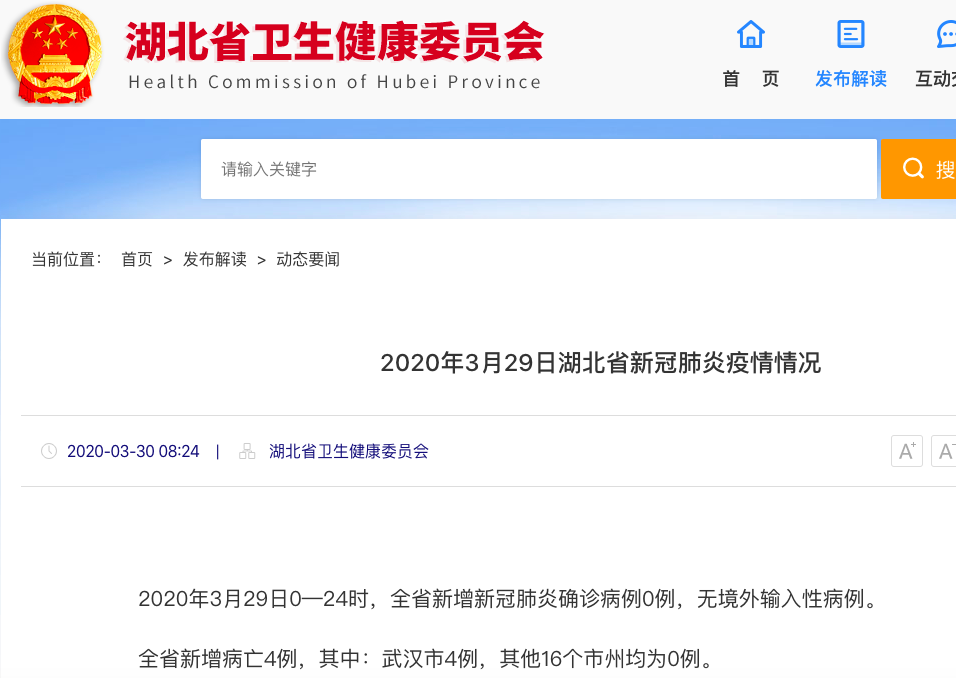Click the chat bubble icon in the navigation

[946, 35]
